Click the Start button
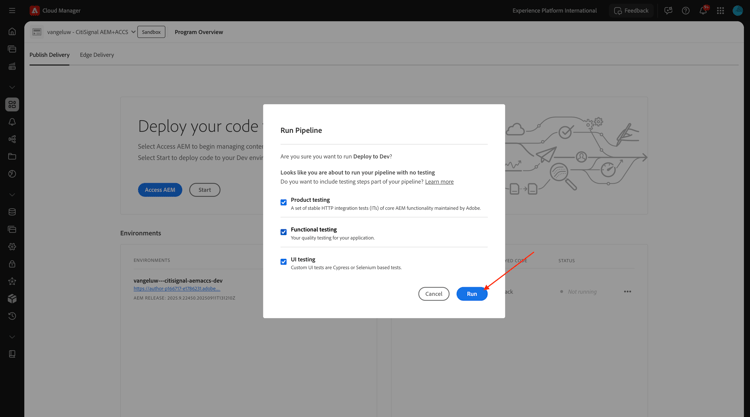Image resolution: width=750 pixels, height=417 pixels. pos(204,190)
